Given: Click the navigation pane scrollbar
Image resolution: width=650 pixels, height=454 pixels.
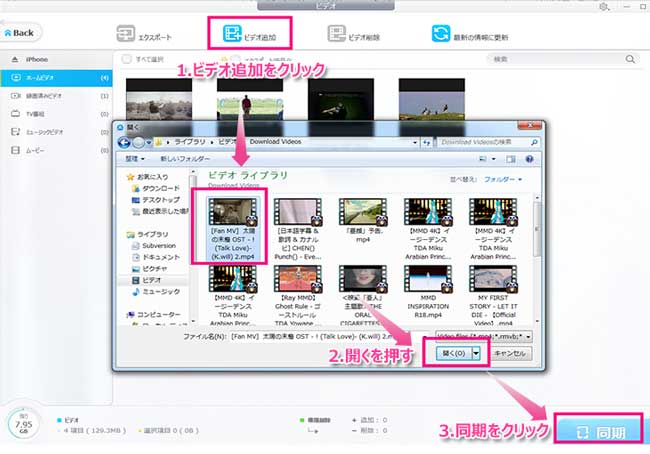Looking at the screenshot, I should coord(192,246).
